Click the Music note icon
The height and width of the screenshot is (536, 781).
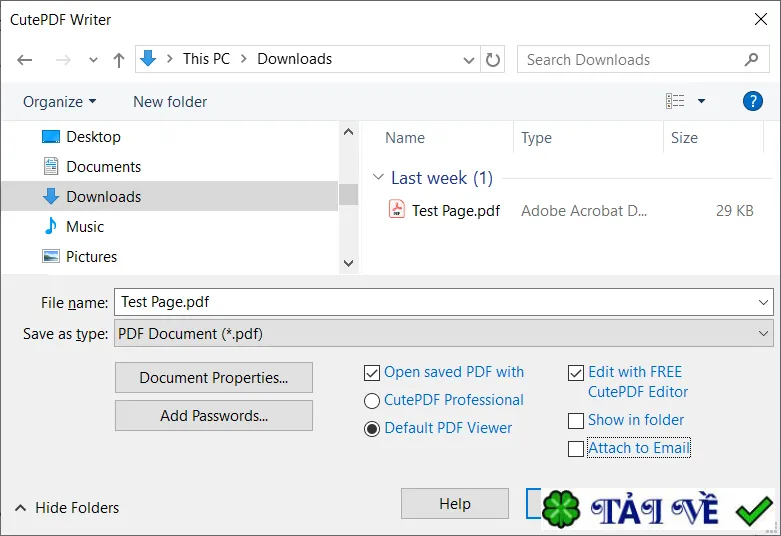click(50, 226)
